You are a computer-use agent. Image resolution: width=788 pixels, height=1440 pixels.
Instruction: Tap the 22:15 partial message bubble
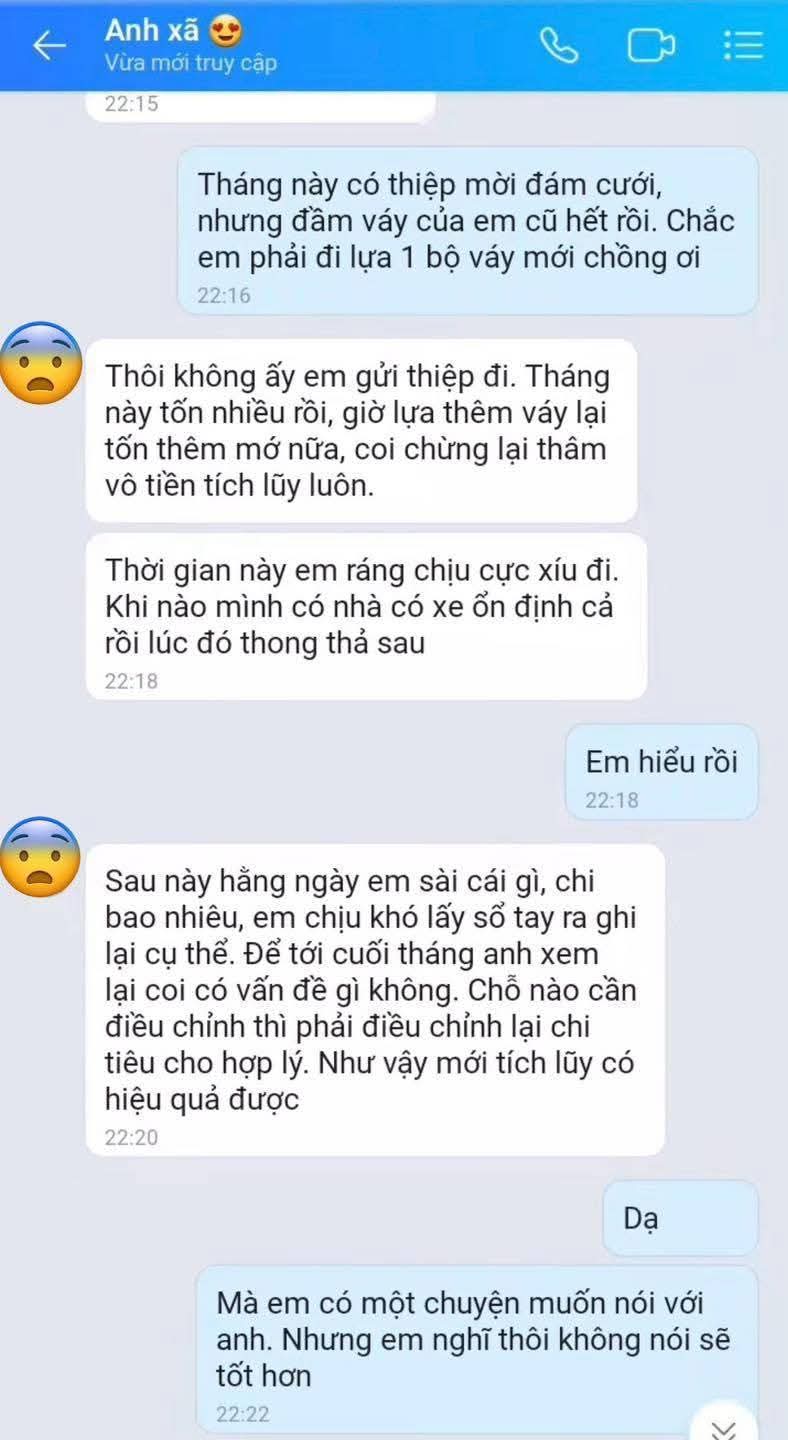pyautogui.click(x=260, y=105)
